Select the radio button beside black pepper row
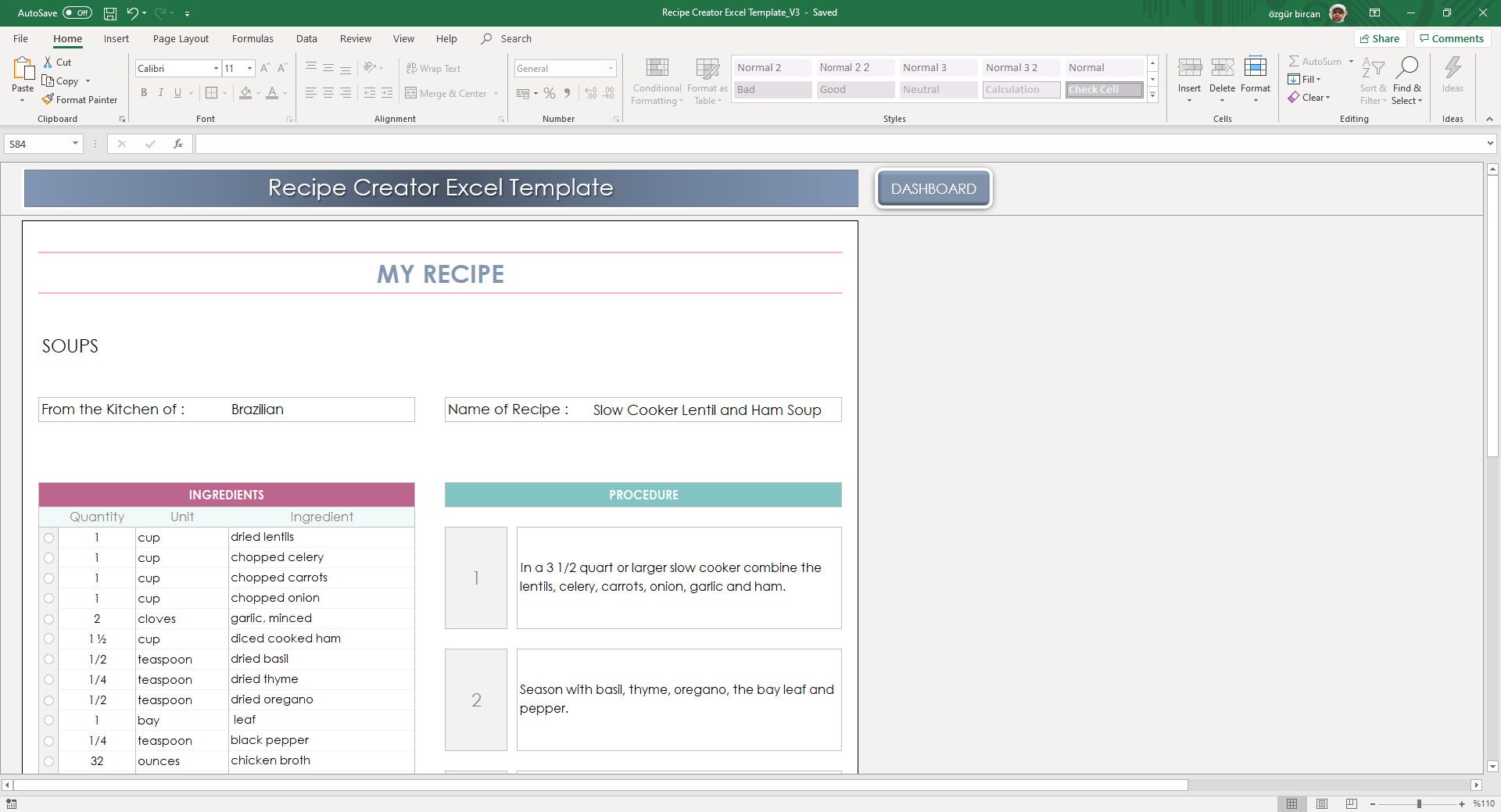The image size is (1501, 812). [50, 741]
